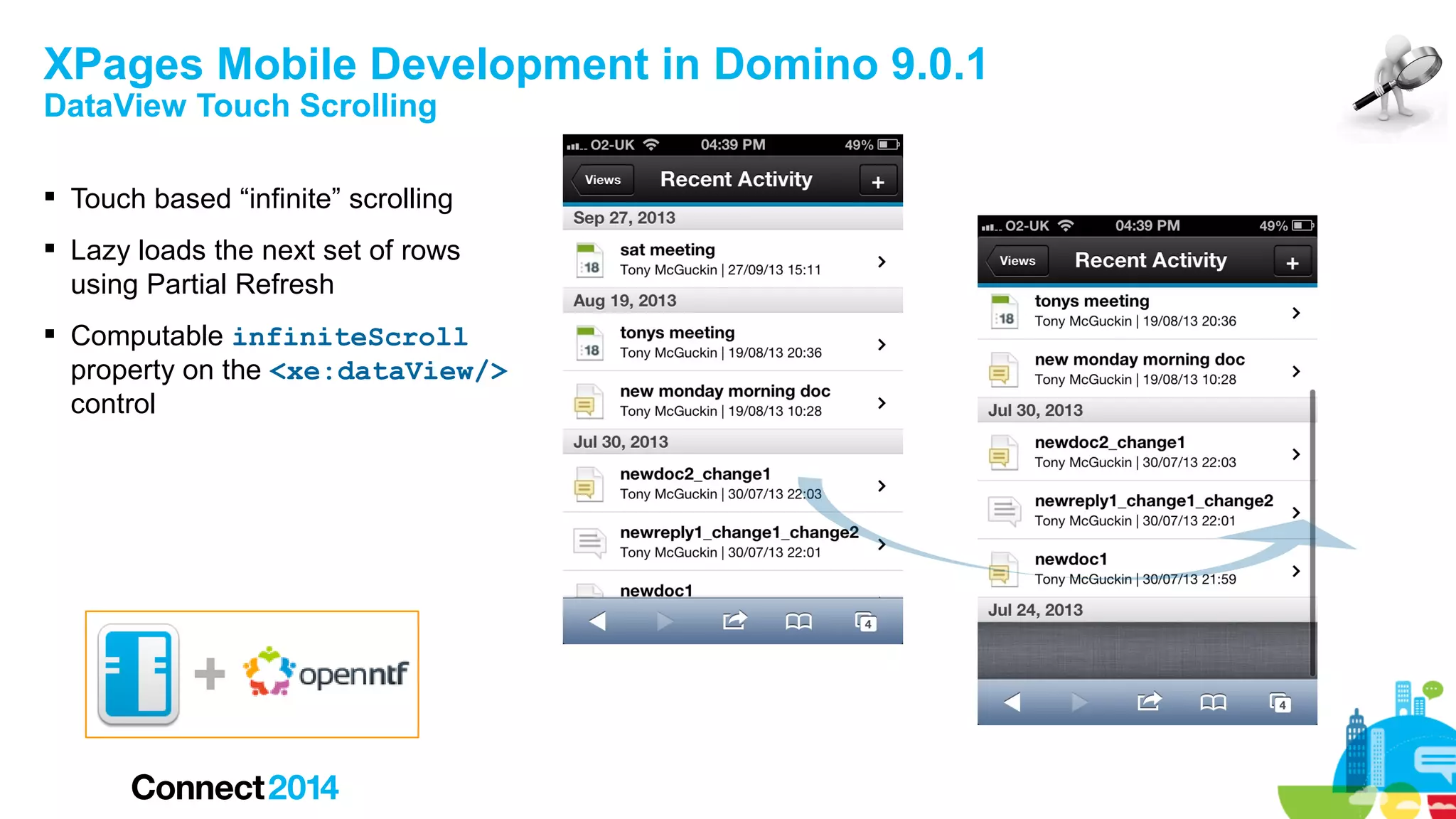Click newdoc1 document icon in right phone
Screen dimensions: 1456x819
point(1003,569)
